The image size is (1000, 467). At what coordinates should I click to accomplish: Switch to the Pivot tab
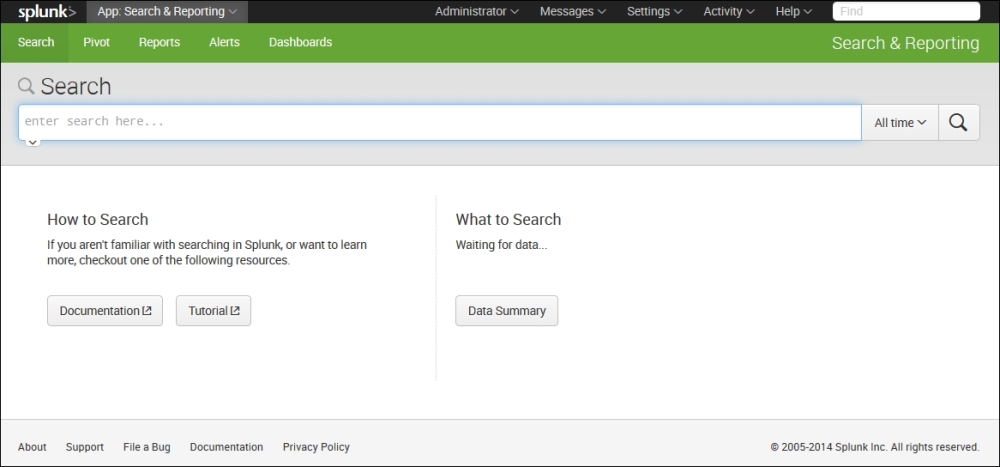pyautogui.click(x=97, y=42)
